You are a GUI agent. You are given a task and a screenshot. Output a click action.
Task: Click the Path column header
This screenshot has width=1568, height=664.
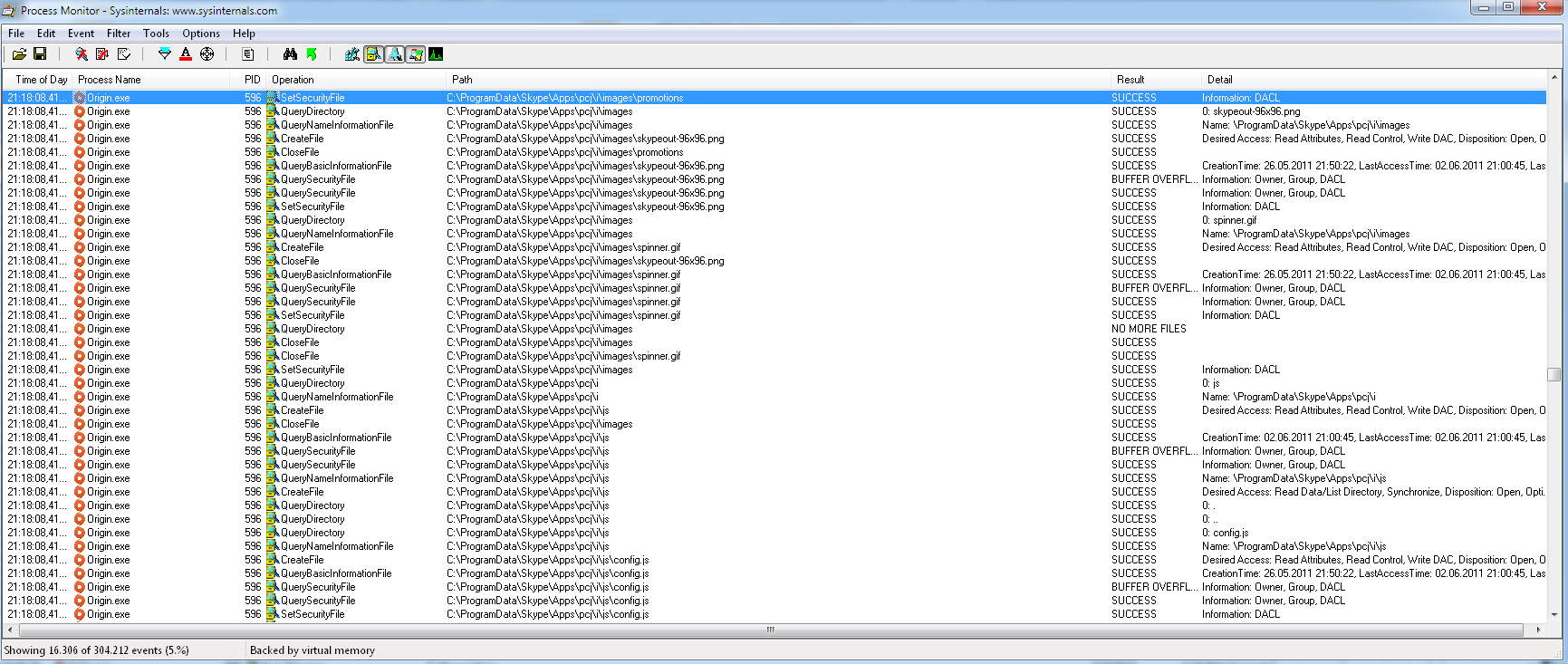coord(778,80)
